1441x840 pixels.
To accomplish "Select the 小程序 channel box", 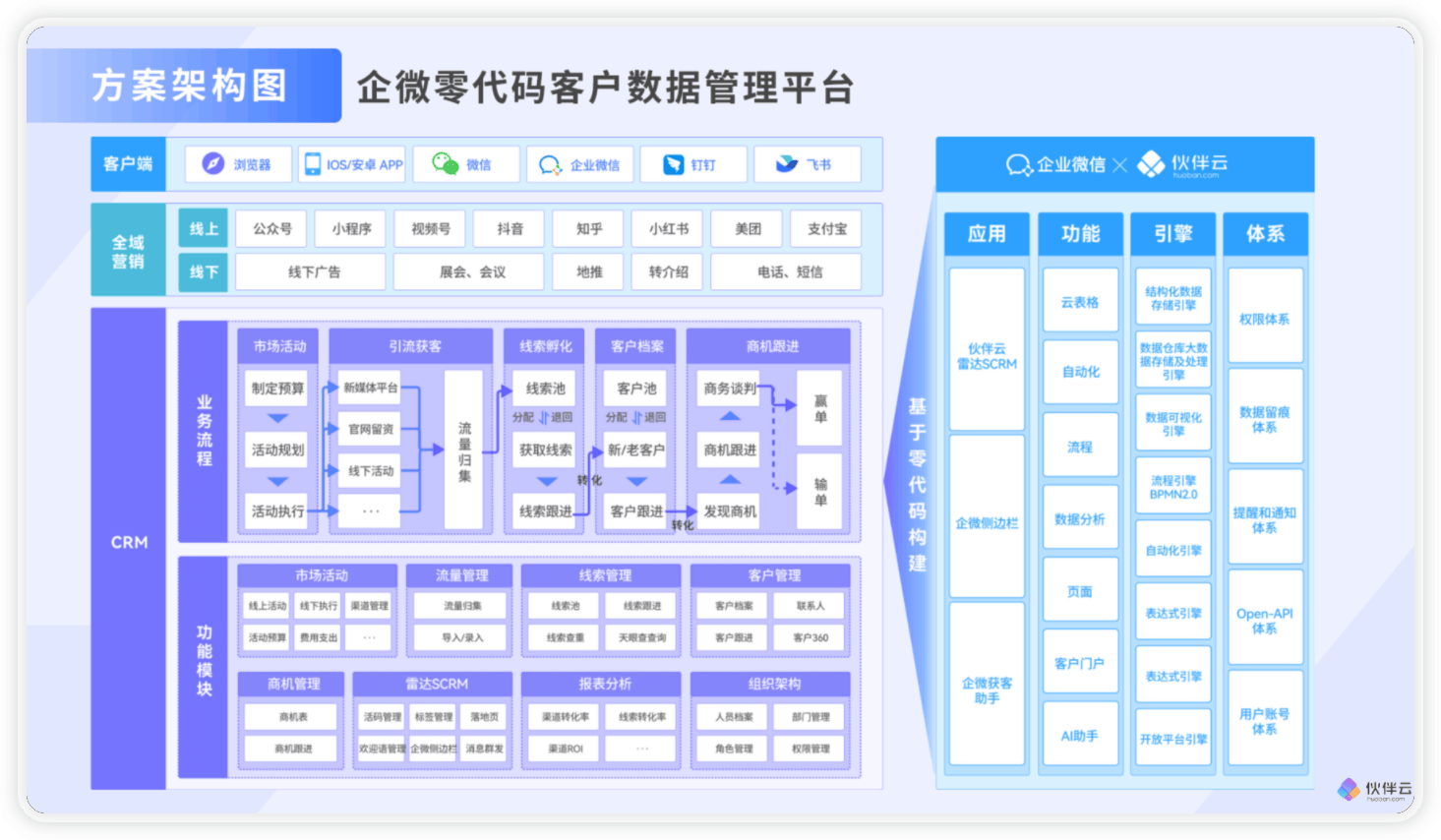I will (x=351, y=228).
